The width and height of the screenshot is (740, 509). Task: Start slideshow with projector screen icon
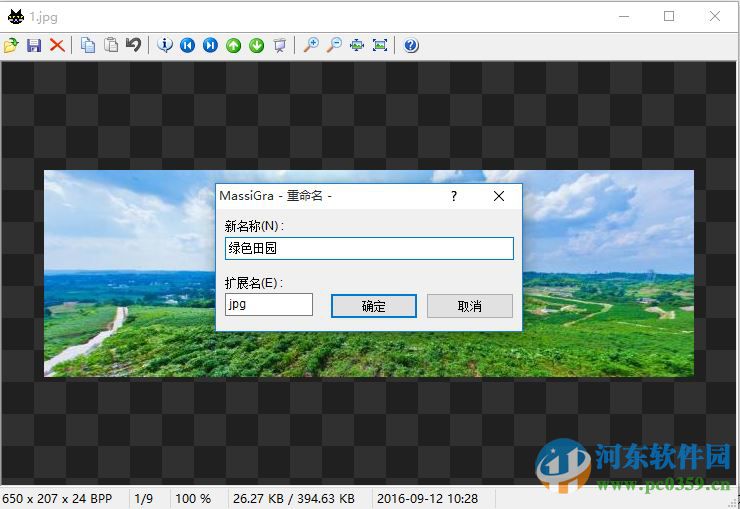click(280, 45)
